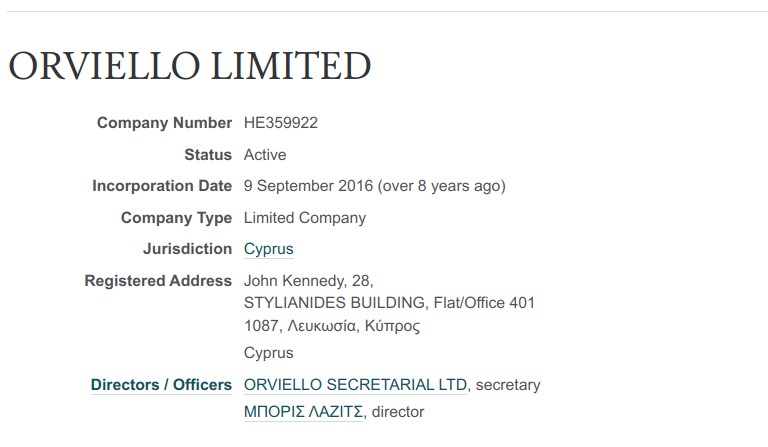Open the Cyprus jurisdiction link
768x447 pixels.
pyautogui.click(x=268, y=249)
